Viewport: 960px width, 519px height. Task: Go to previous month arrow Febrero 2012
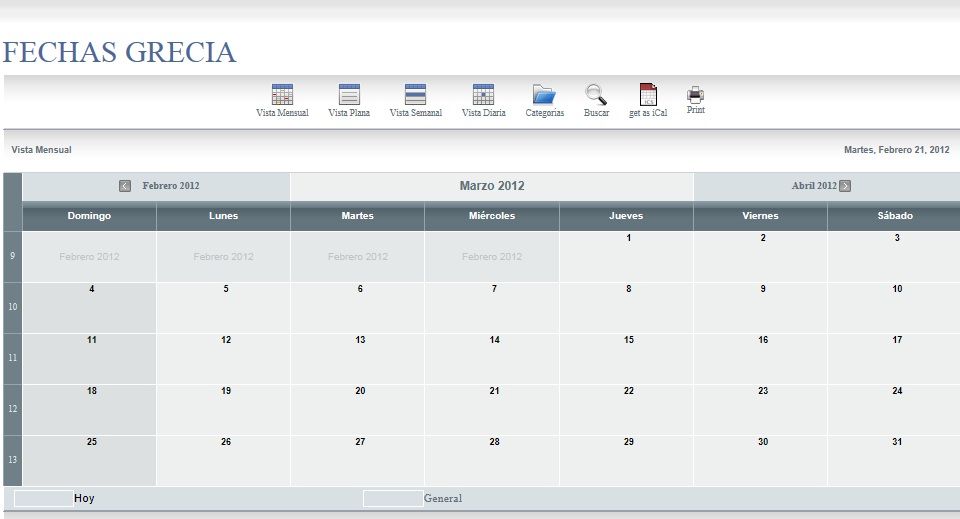(125, 186)
